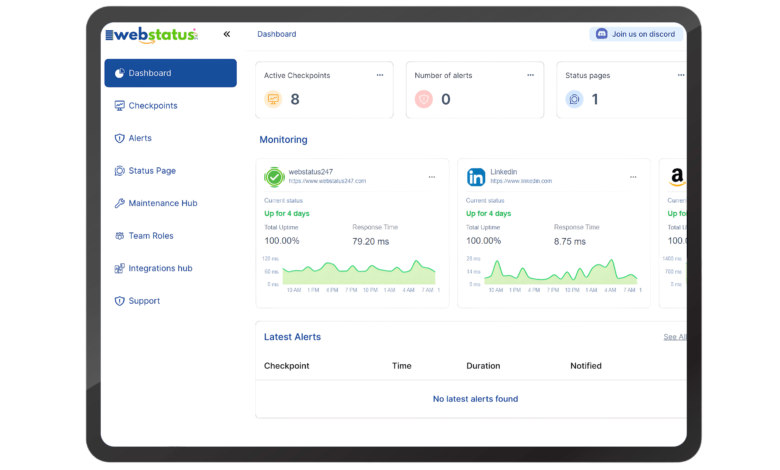Viewport: 780px width, 470px height.
Task: Click the webstatus247 green checkmark icon
Action: (274, 177)
